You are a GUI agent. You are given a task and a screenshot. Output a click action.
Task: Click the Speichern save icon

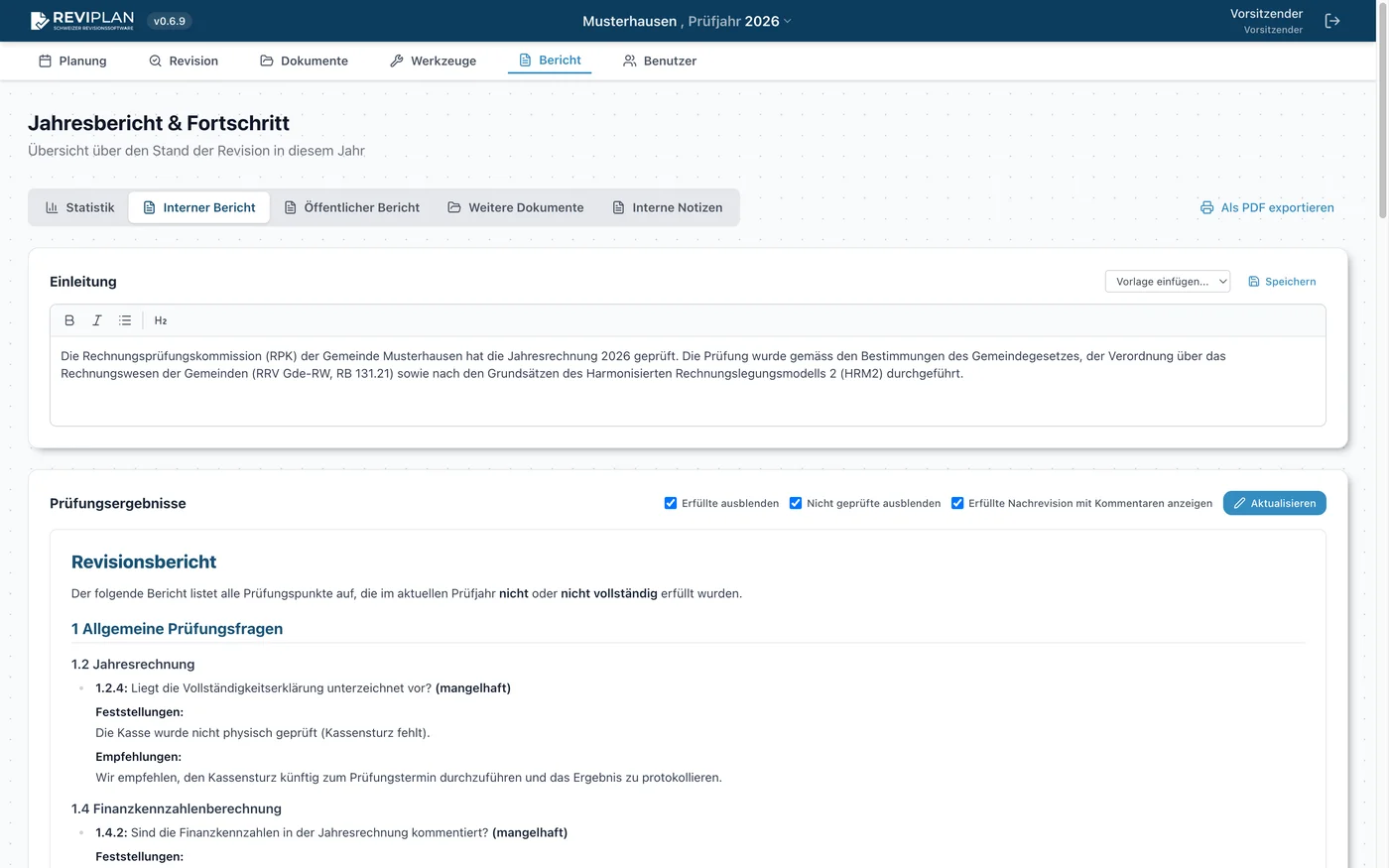click(x=1254, y=282)
